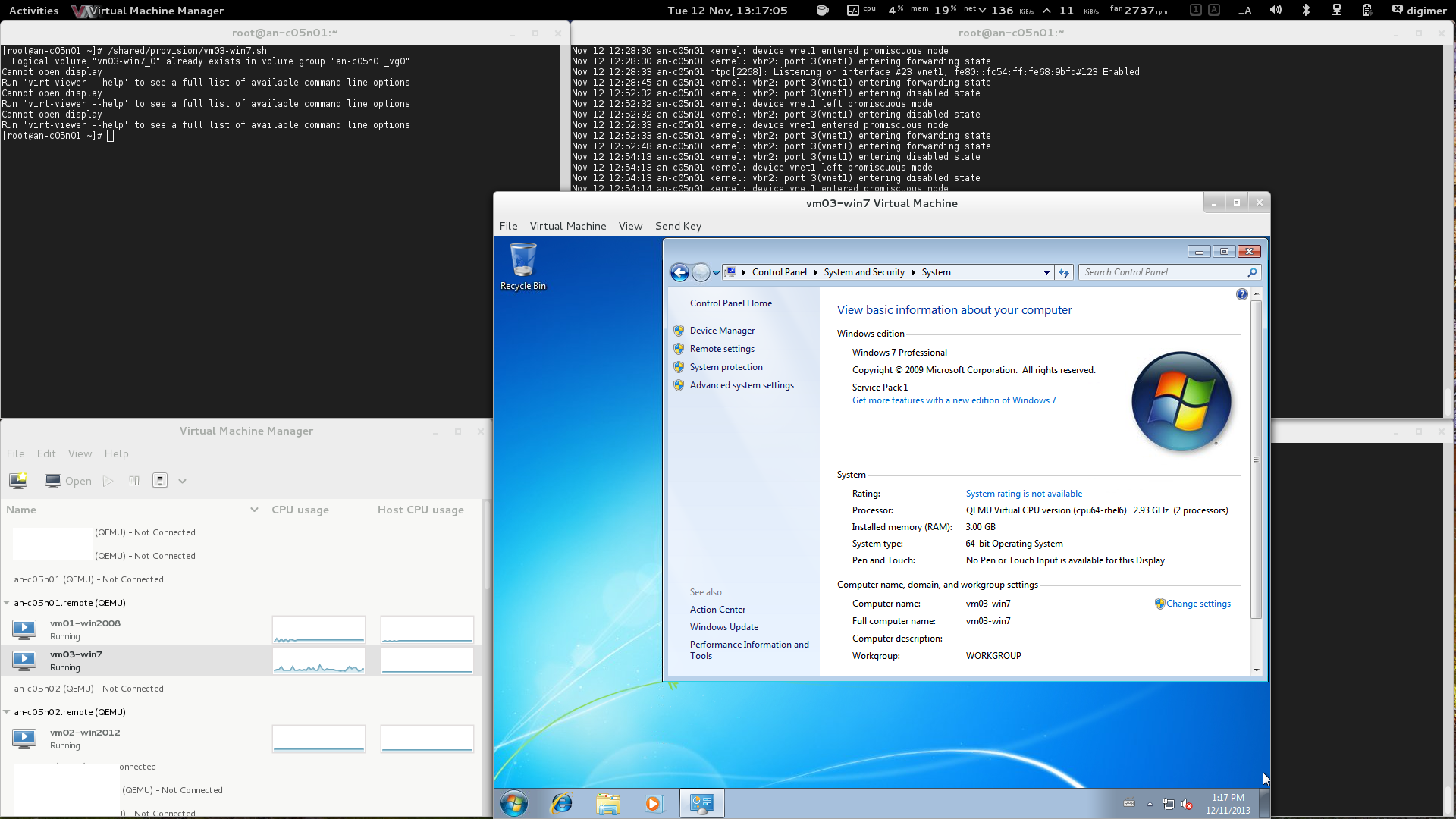
Task: Open Performance Information and Tools link
Action: (x=748, y=650)
